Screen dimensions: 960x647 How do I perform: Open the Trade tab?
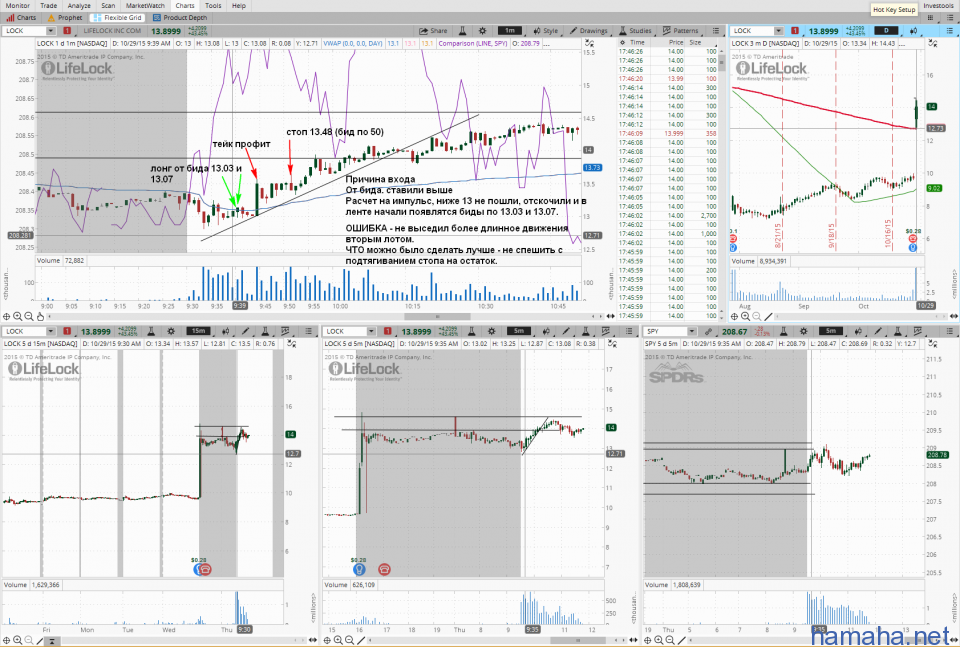(48, 6)
